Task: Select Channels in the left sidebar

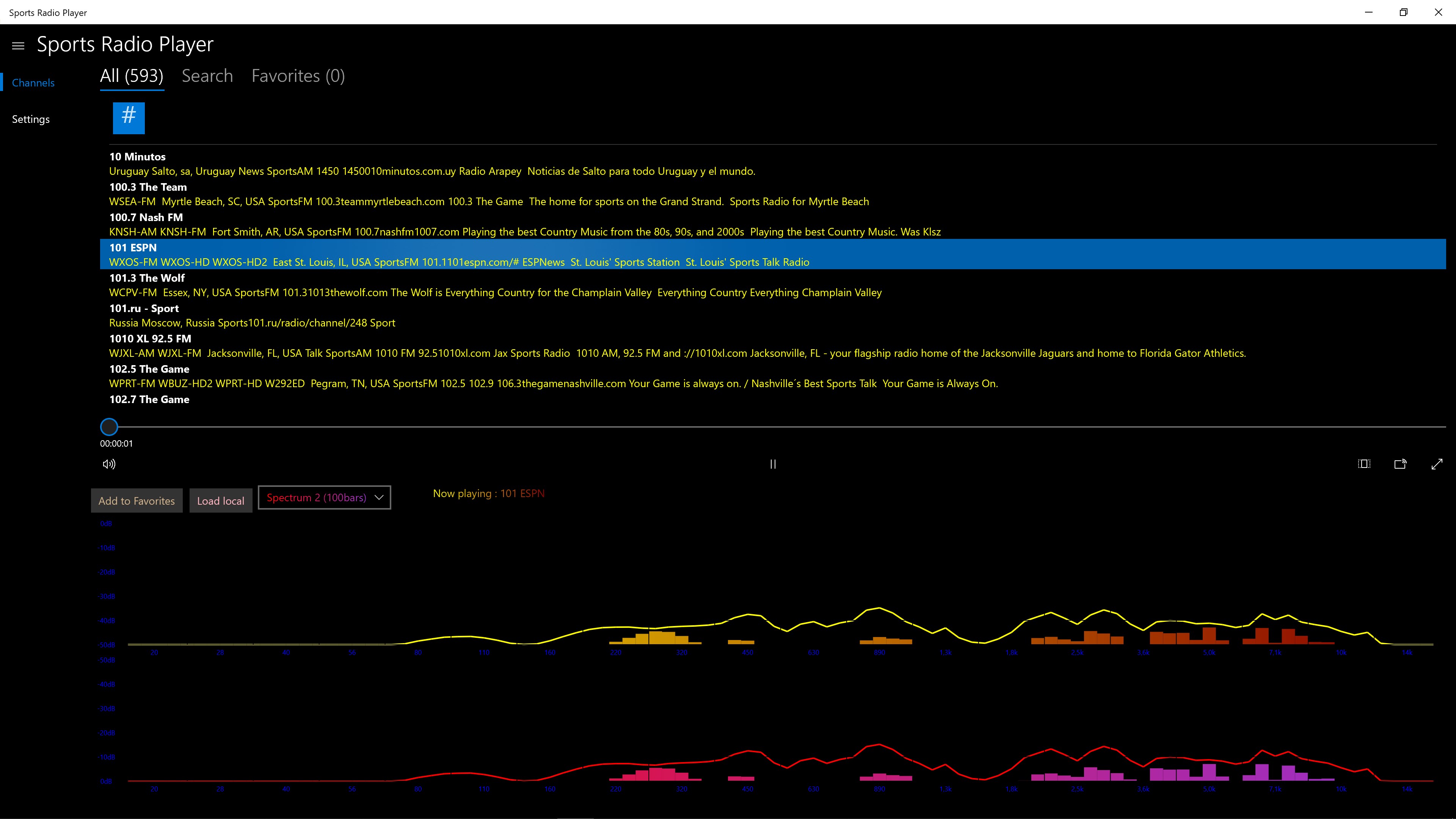Action: click(x=33, y=83)
